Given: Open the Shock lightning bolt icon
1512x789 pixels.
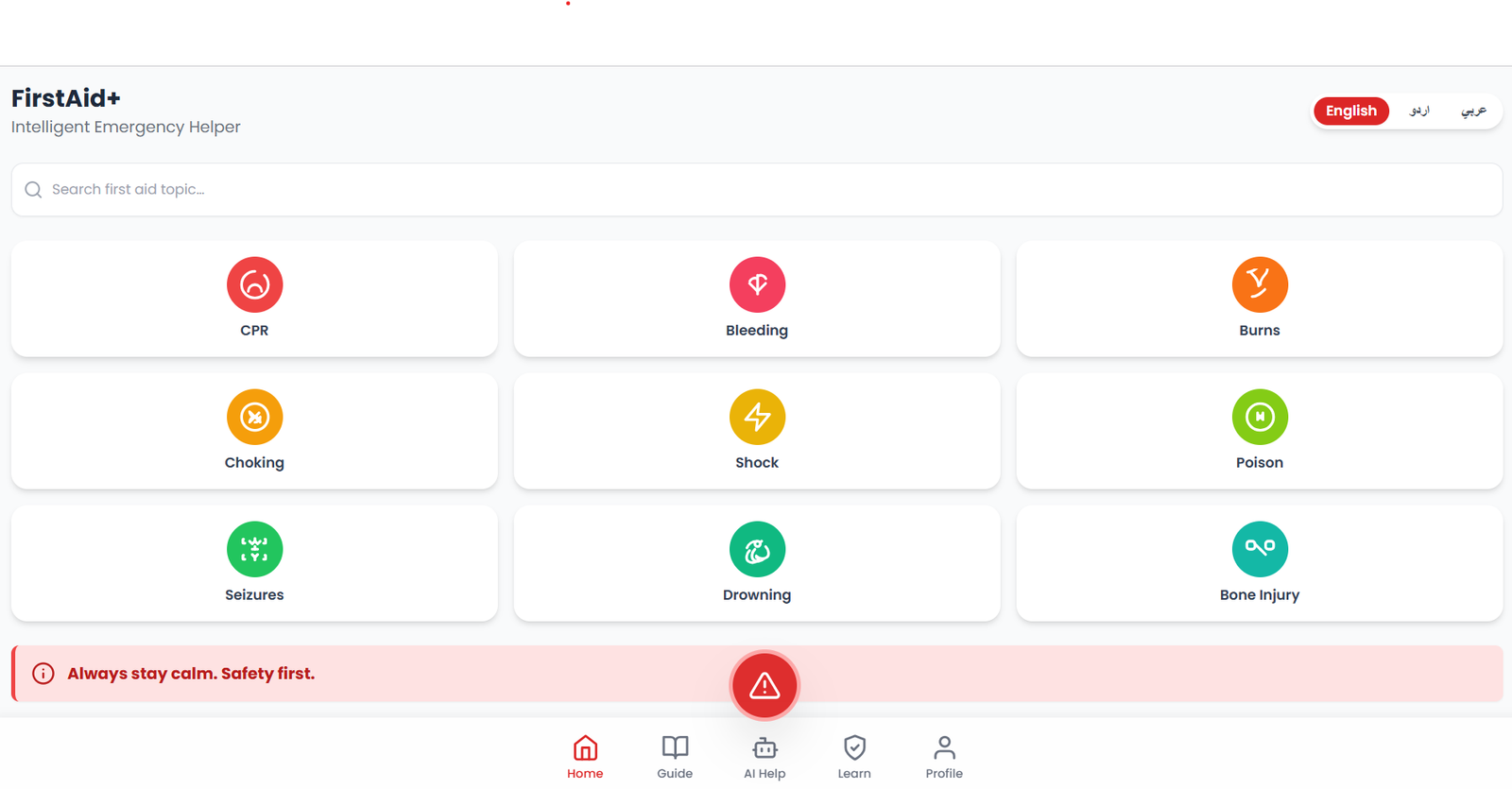Looking at the screenshot, I should click(757, 417).
